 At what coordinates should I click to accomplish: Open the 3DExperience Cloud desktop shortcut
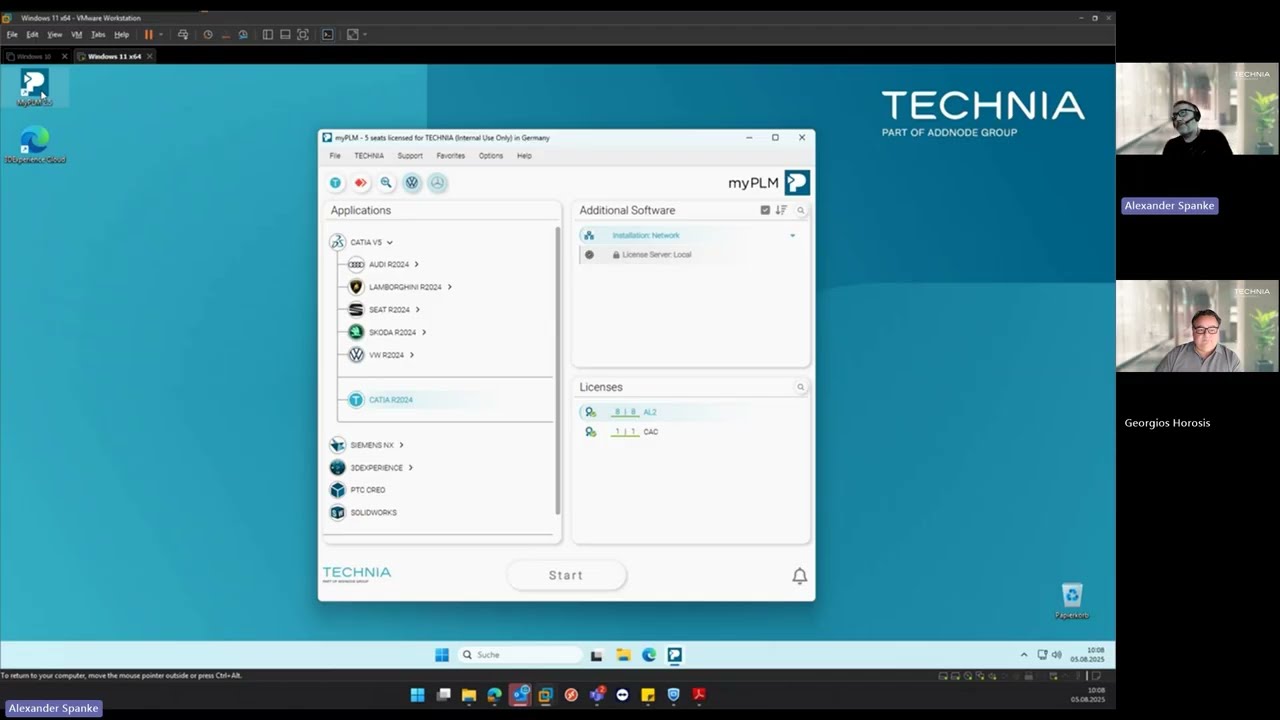tap(34, 145)
